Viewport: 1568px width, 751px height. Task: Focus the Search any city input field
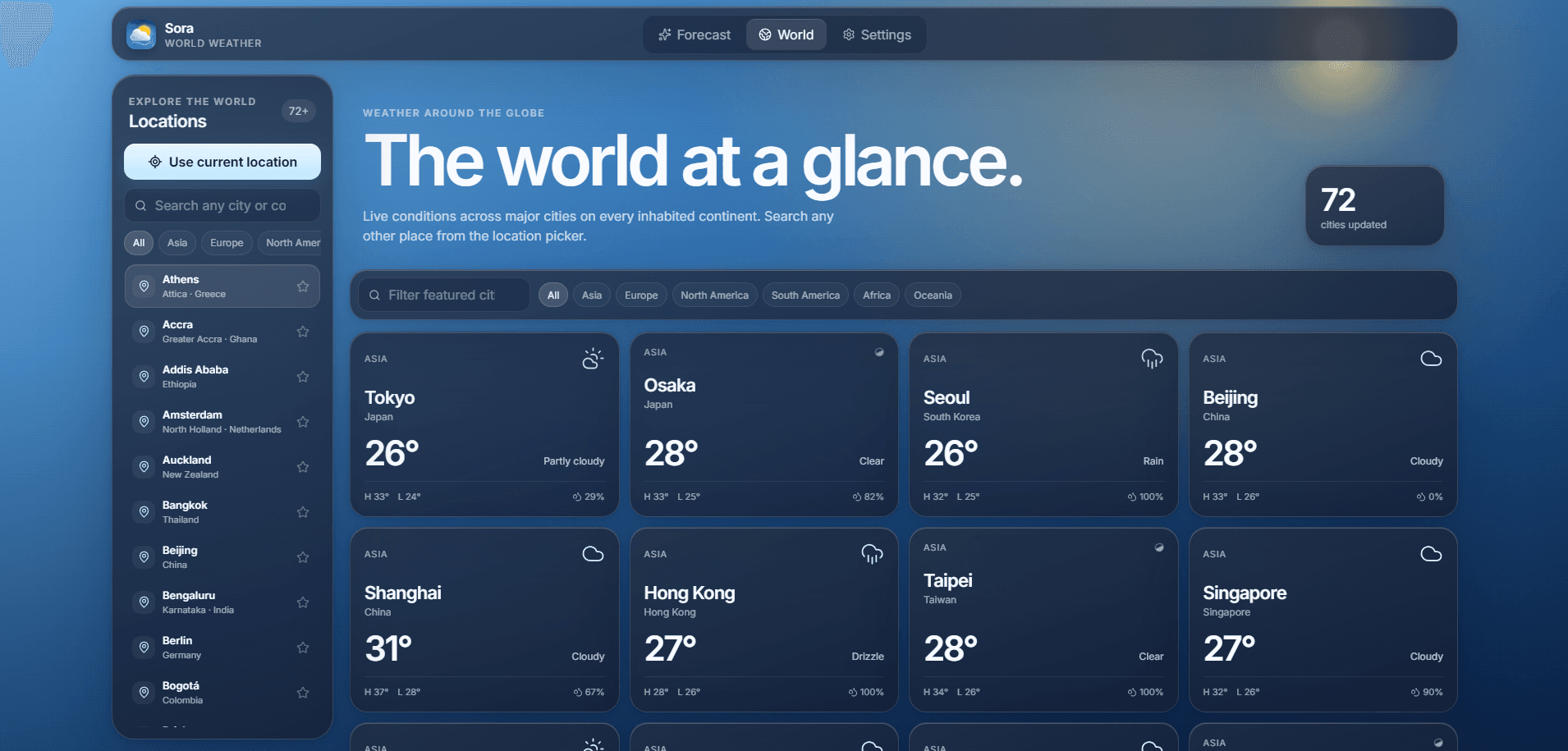pos(222,205)
